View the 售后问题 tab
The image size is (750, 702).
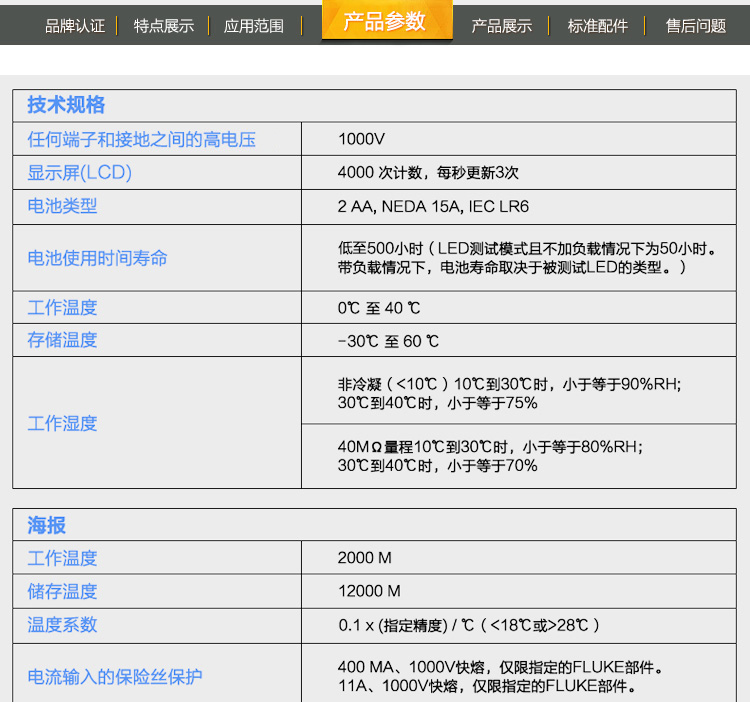click(696, 26)
